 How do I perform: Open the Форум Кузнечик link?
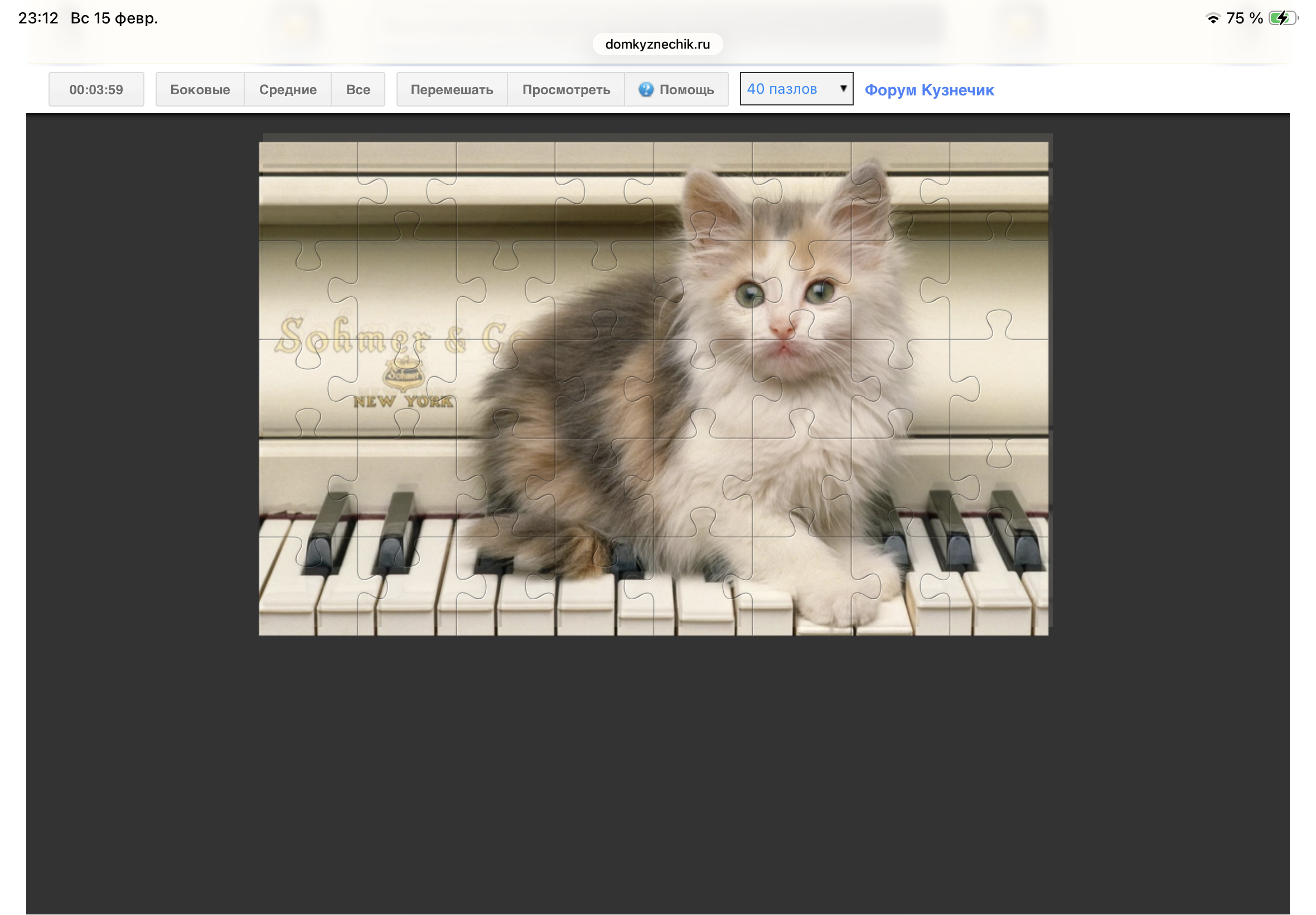(x=928, y=90)
